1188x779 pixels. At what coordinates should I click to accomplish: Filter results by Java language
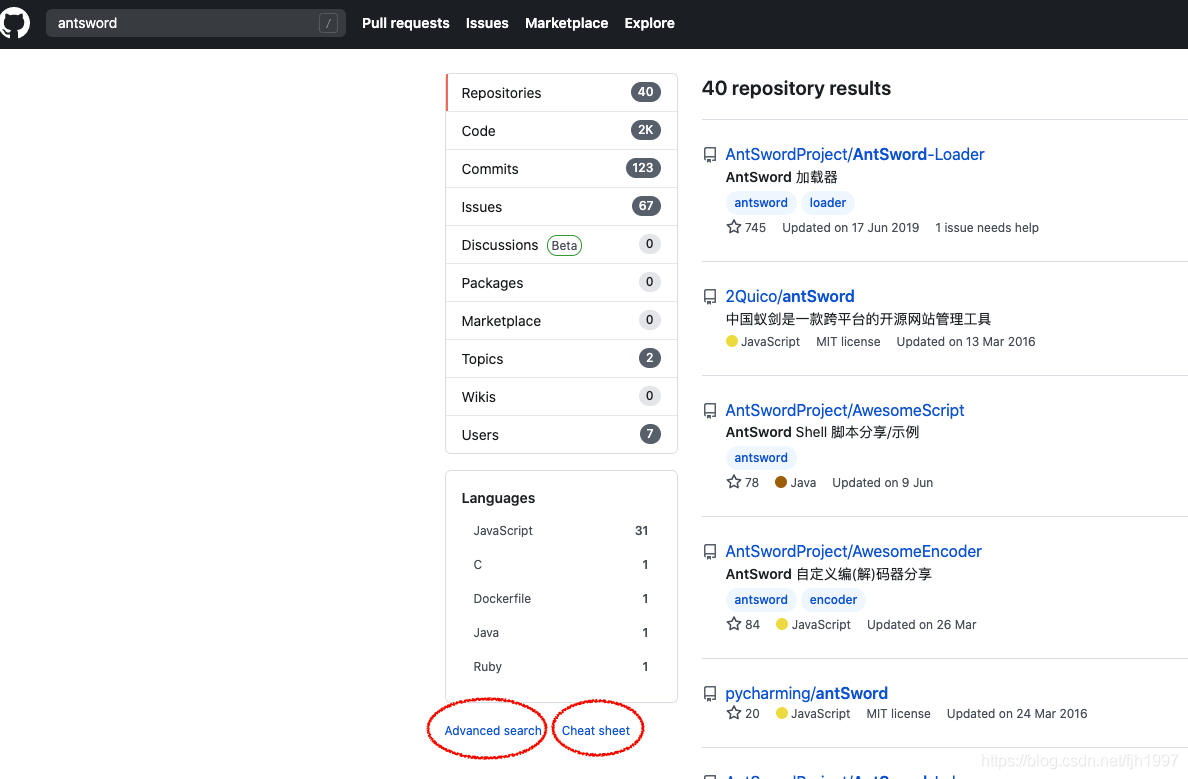click(x=561, y=633)
